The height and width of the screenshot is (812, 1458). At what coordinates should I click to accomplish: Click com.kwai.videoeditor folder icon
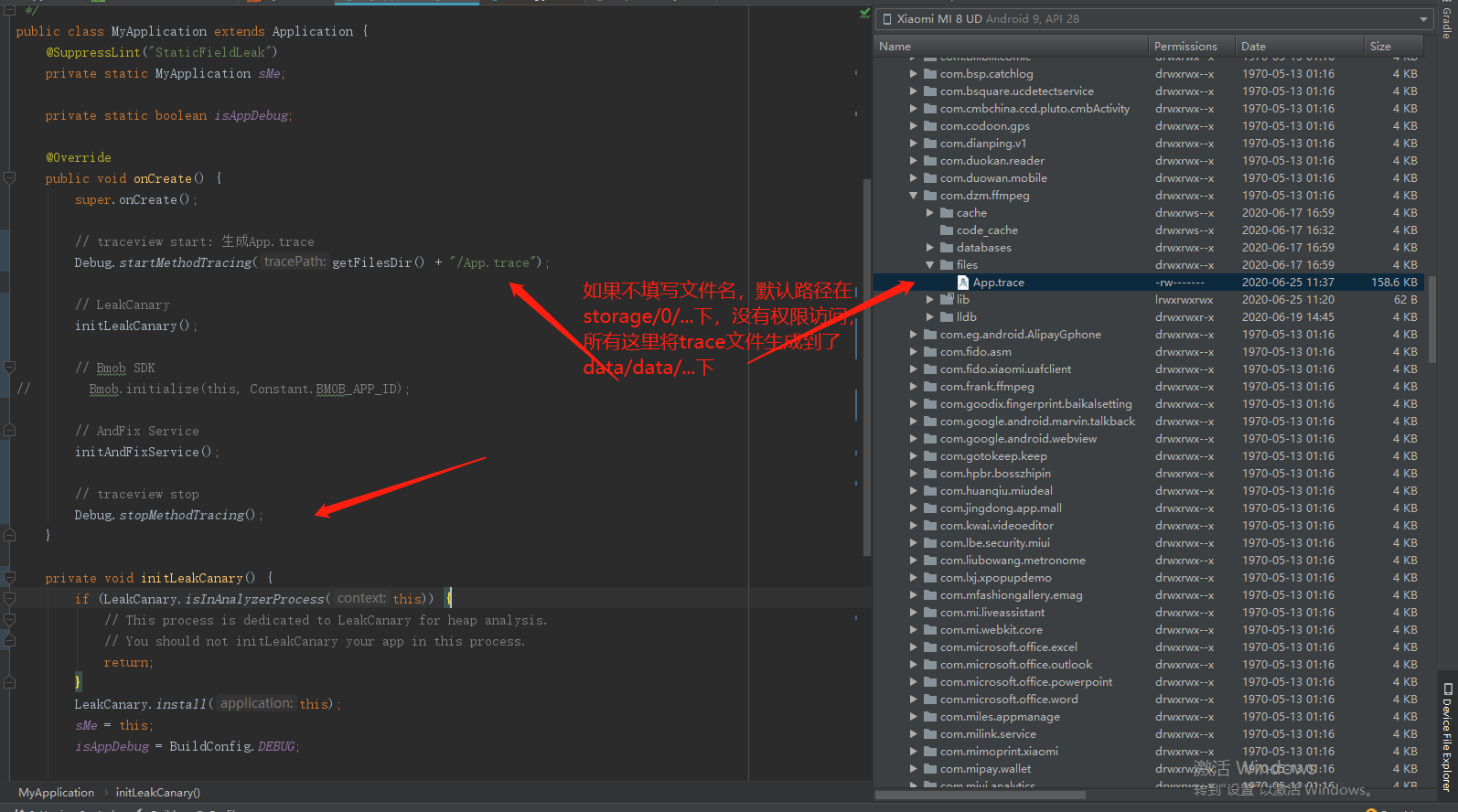tap(930, 526)
